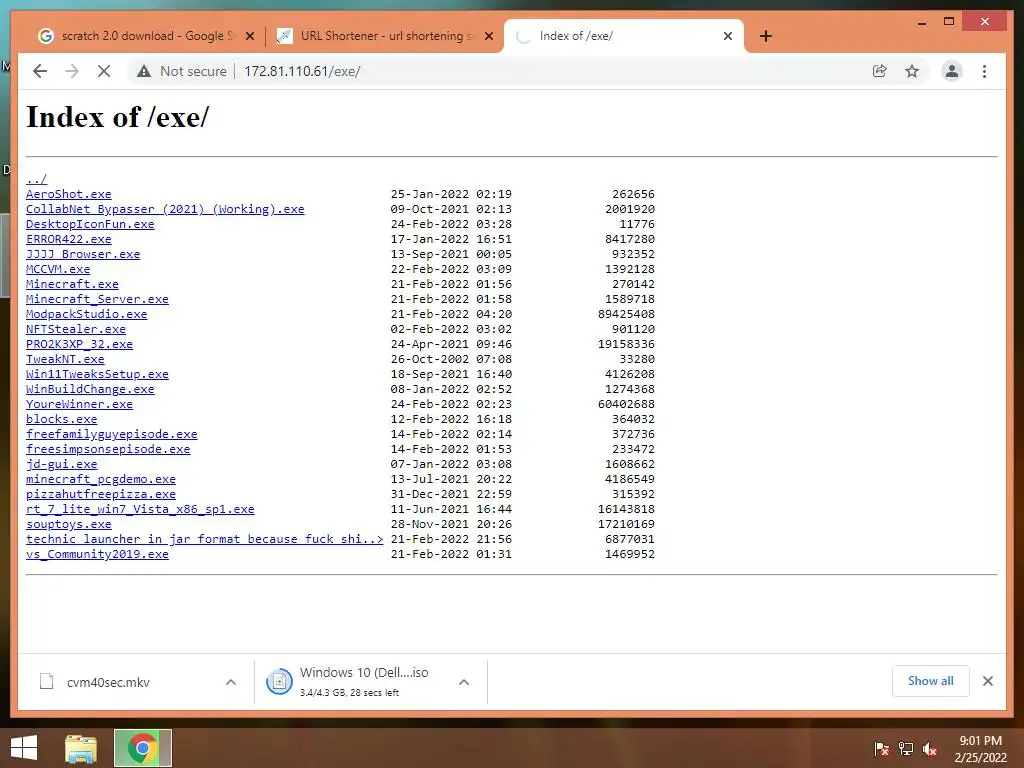Click freefamilyguyepisode.exe link
1024x768 pixels.
[x=112, y=434]
